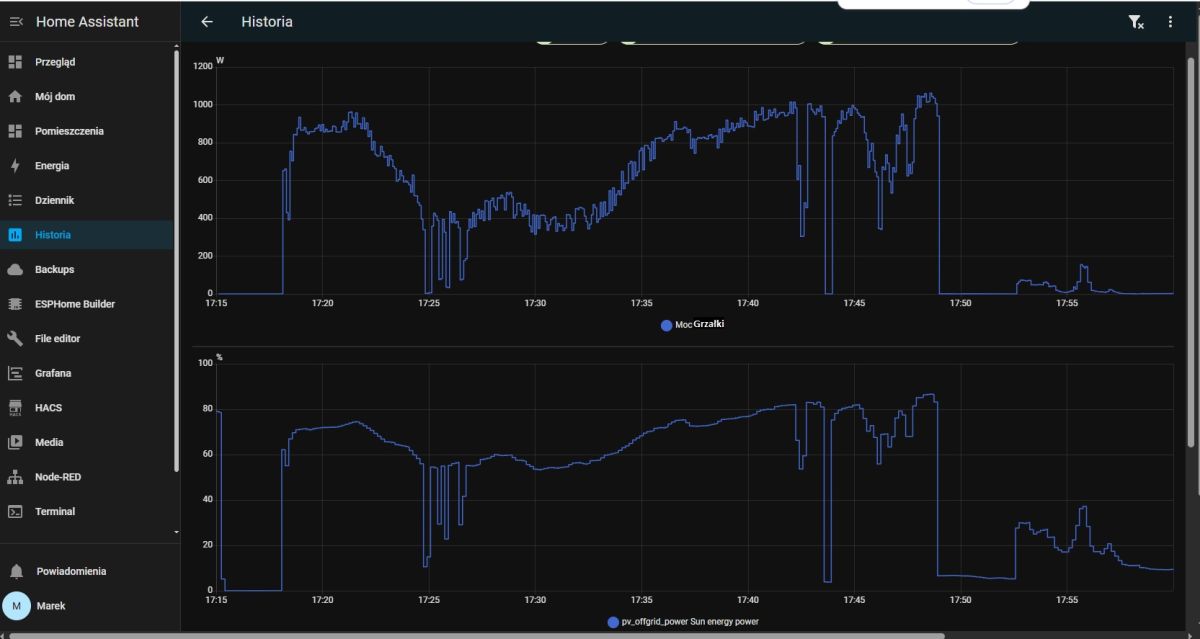
Task: Open Energia in the sidebar
Action: (x=87, y=166)
